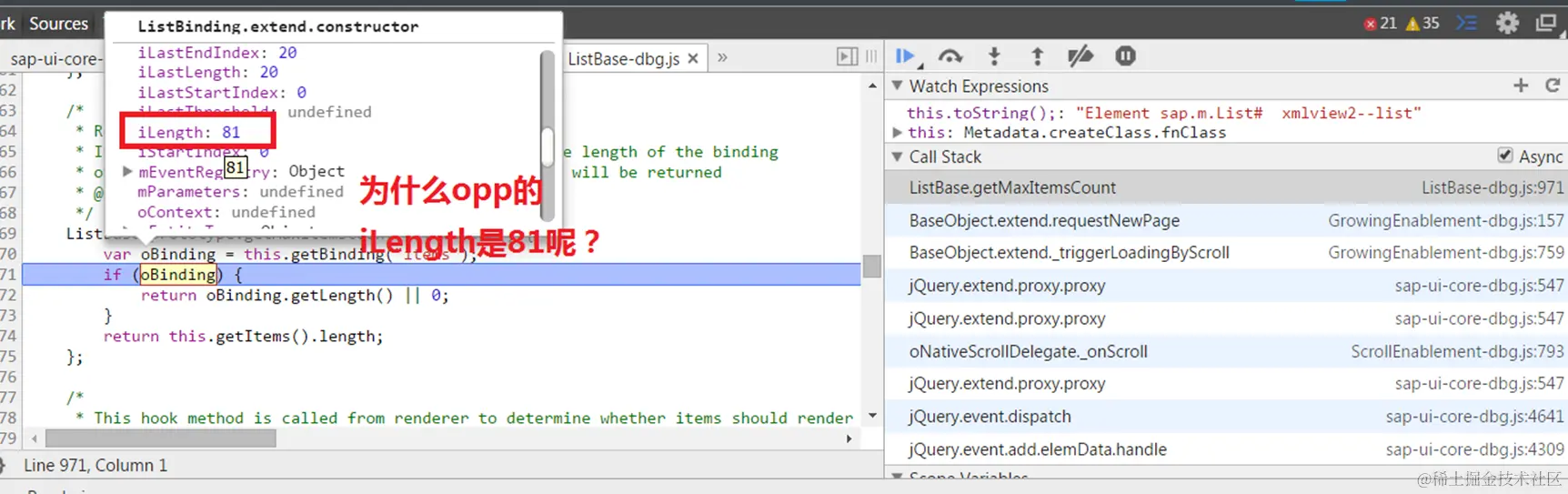Open DevTools settings gear
1568x494 pixels.
point(1507,23)
